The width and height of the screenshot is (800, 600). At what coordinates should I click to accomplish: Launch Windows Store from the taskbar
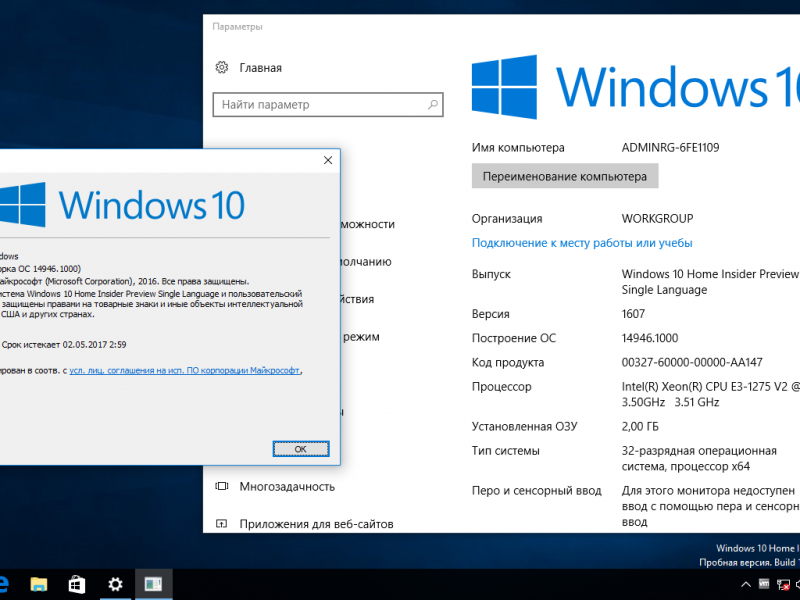[x=77, y=584]
